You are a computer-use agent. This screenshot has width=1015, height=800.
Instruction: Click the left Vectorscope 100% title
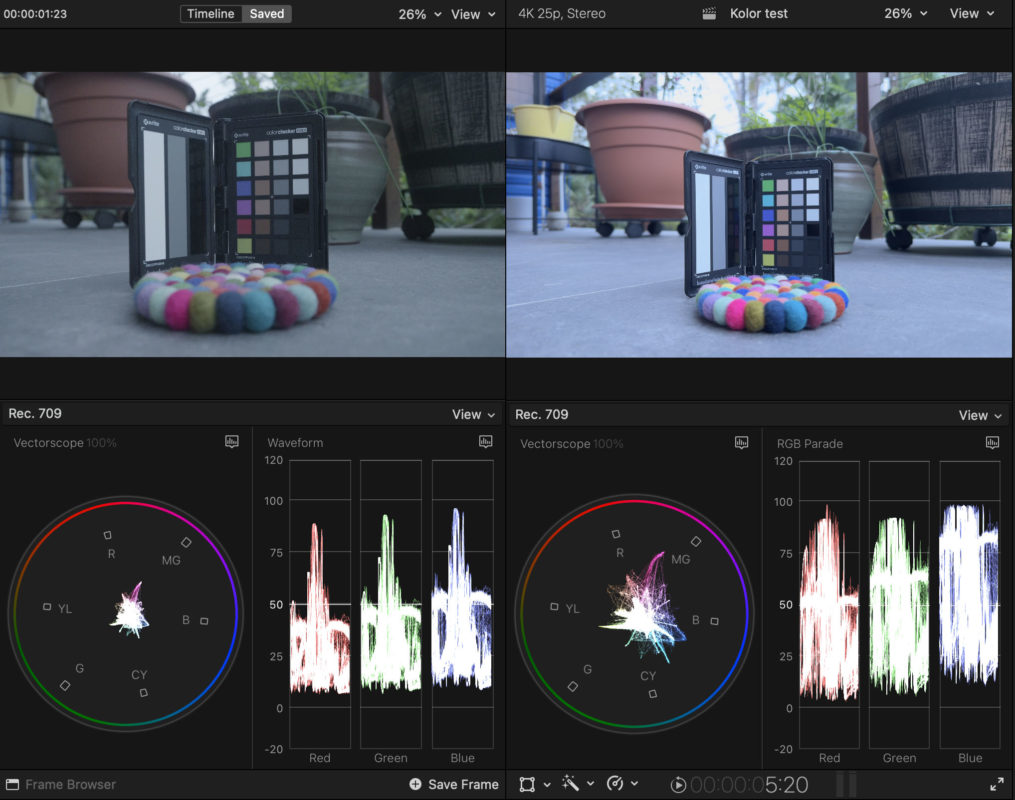[x=65, y=443]
